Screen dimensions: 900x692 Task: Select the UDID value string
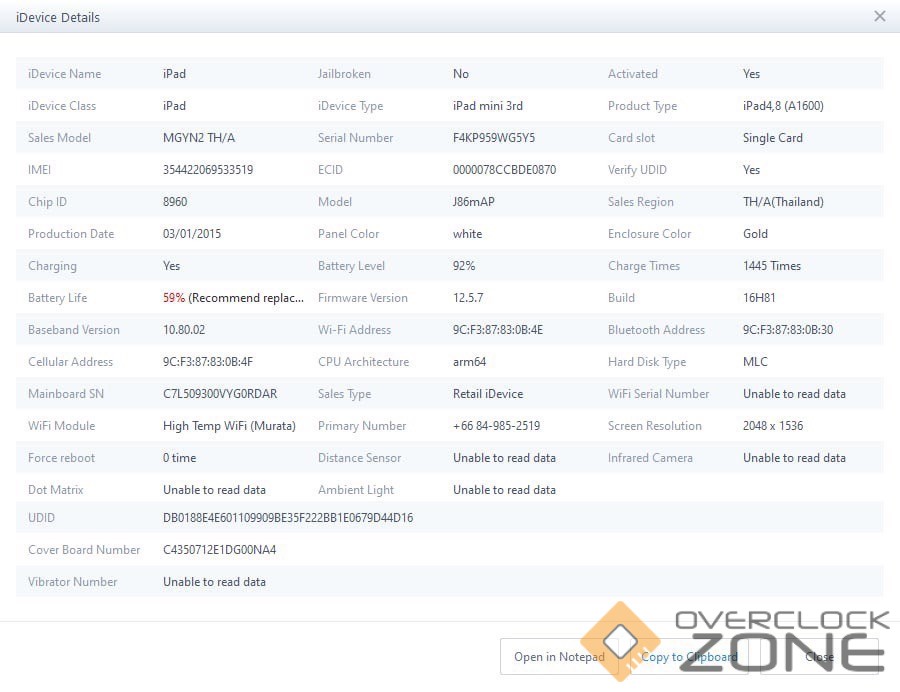[x=288, y=518]
